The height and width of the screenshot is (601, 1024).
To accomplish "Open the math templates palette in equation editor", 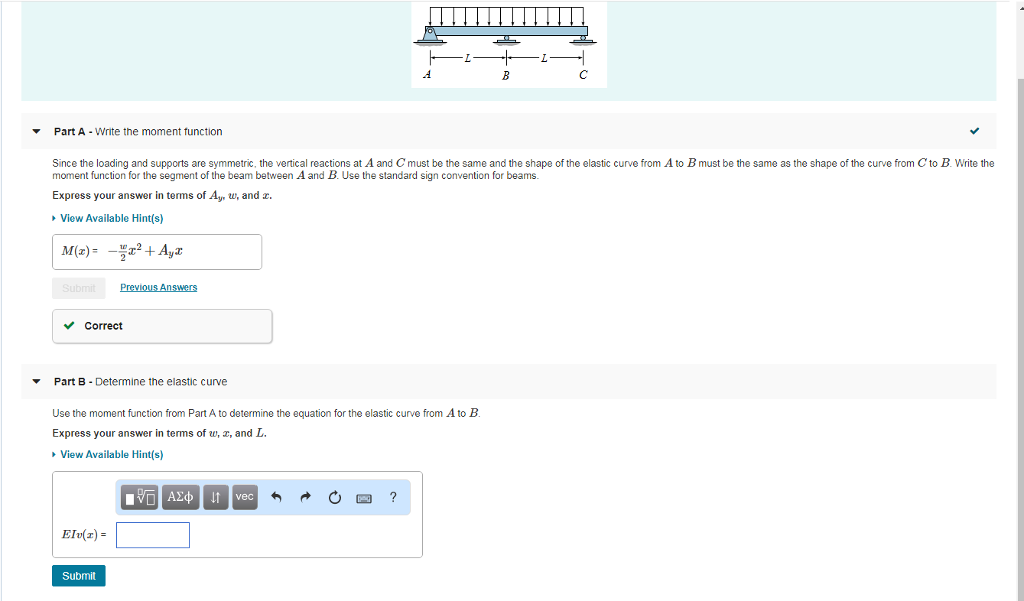I will [139, 497].
